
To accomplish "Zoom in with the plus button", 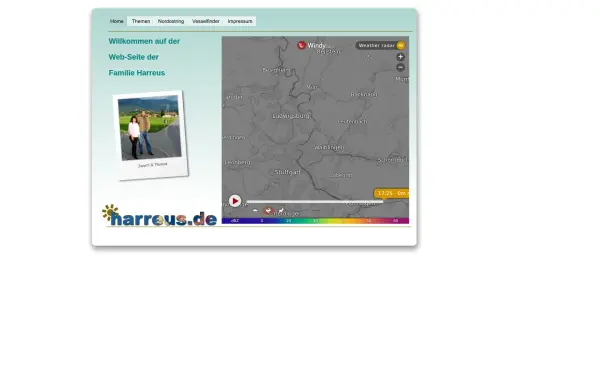I will [x=400, y=57].
